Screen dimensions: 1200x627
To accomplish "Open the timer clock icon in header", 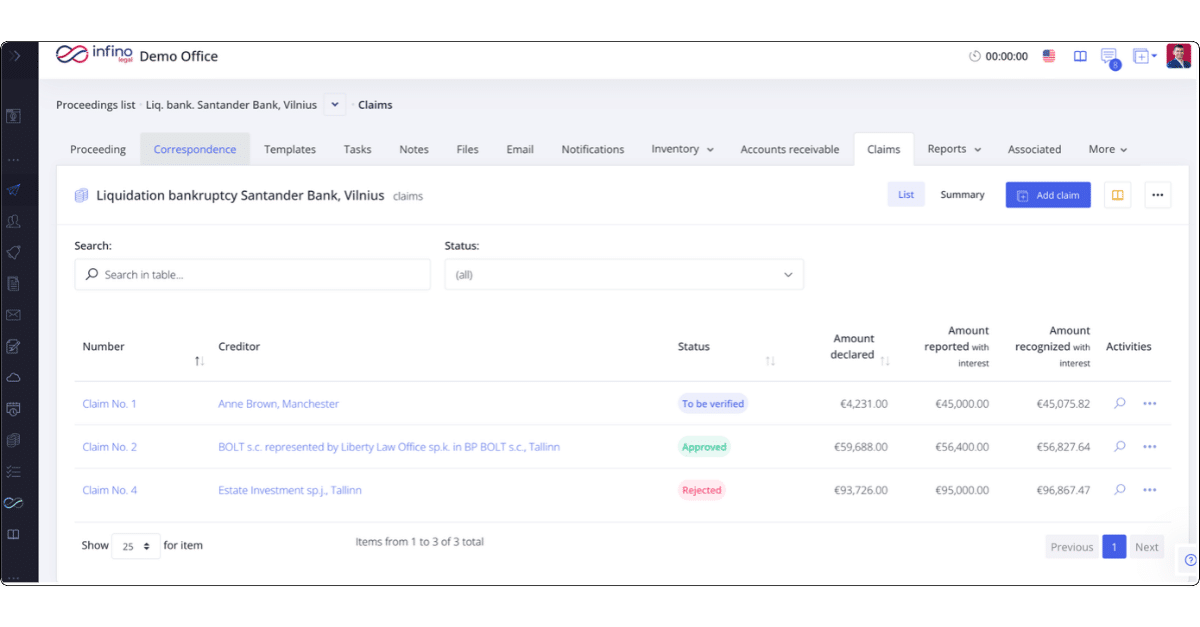I will [975, 56].
